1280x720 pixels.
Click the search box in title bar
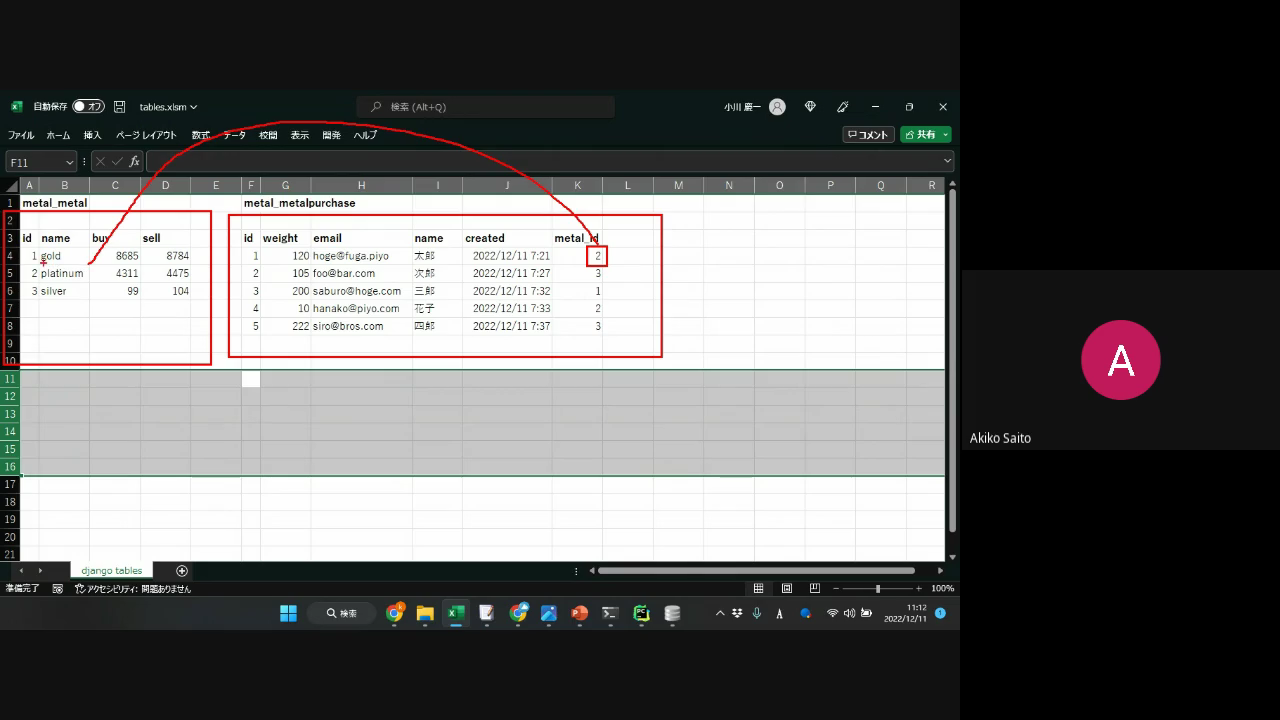485,107
